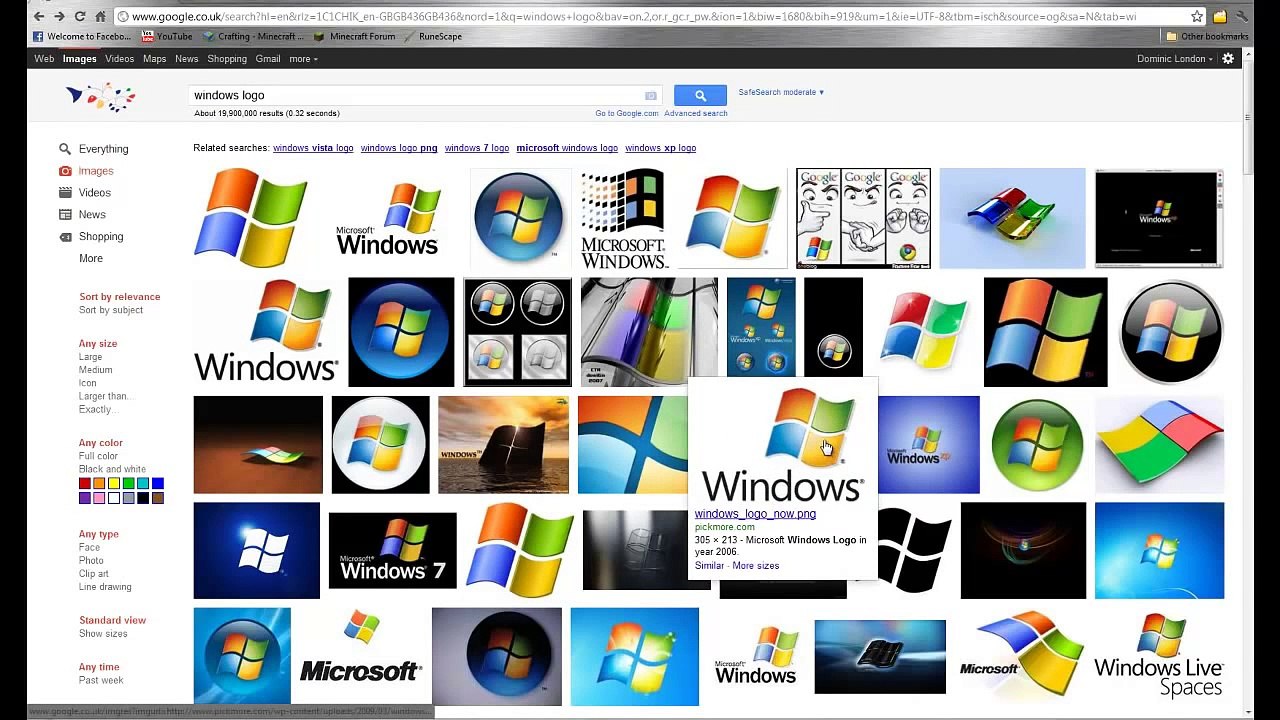
Task: Click related search 'windows vista logo'
Action: (x=313, y=148)
